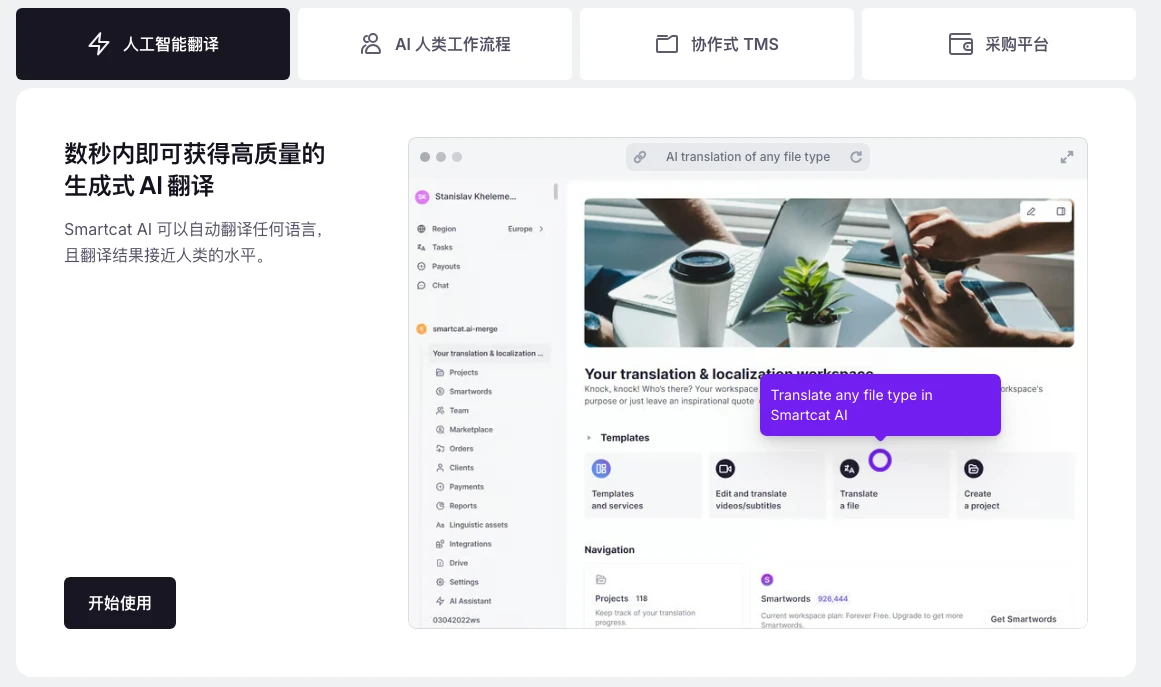
Task: Click the 开始使用 button
Action: coord(120,603)
